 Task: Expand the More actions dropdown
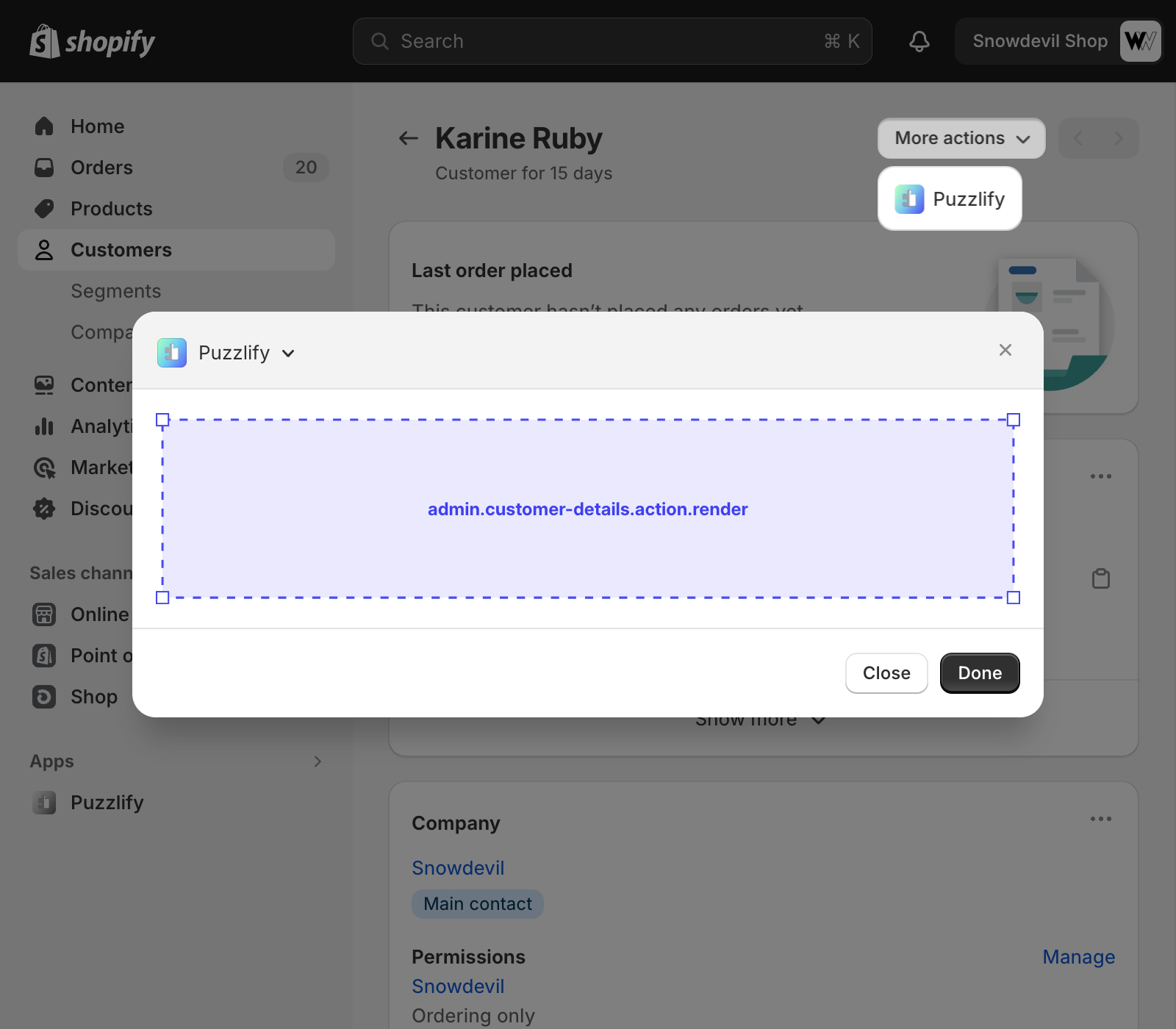click(961, 138)
